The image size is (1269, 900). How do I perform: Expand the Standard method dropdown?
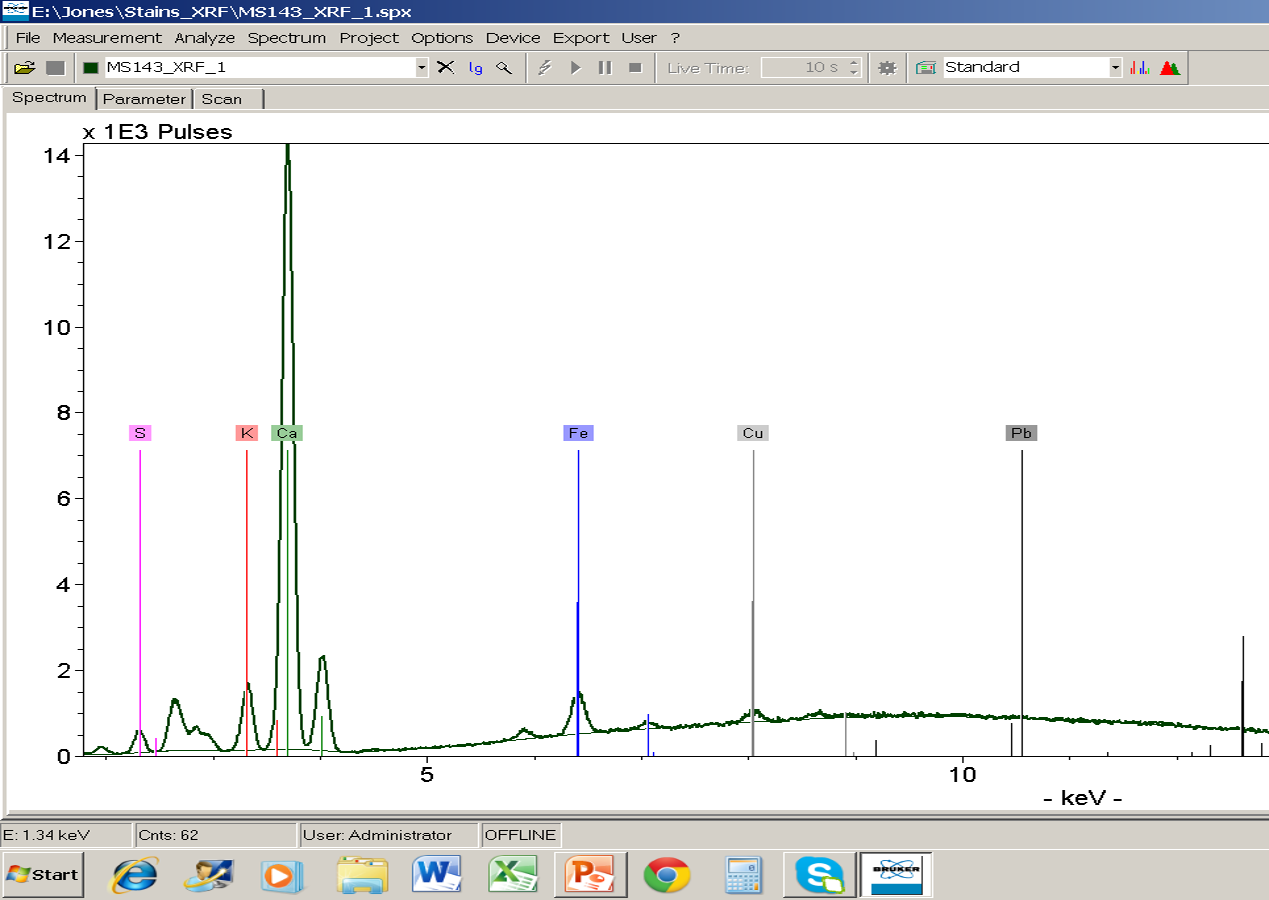1115,68
